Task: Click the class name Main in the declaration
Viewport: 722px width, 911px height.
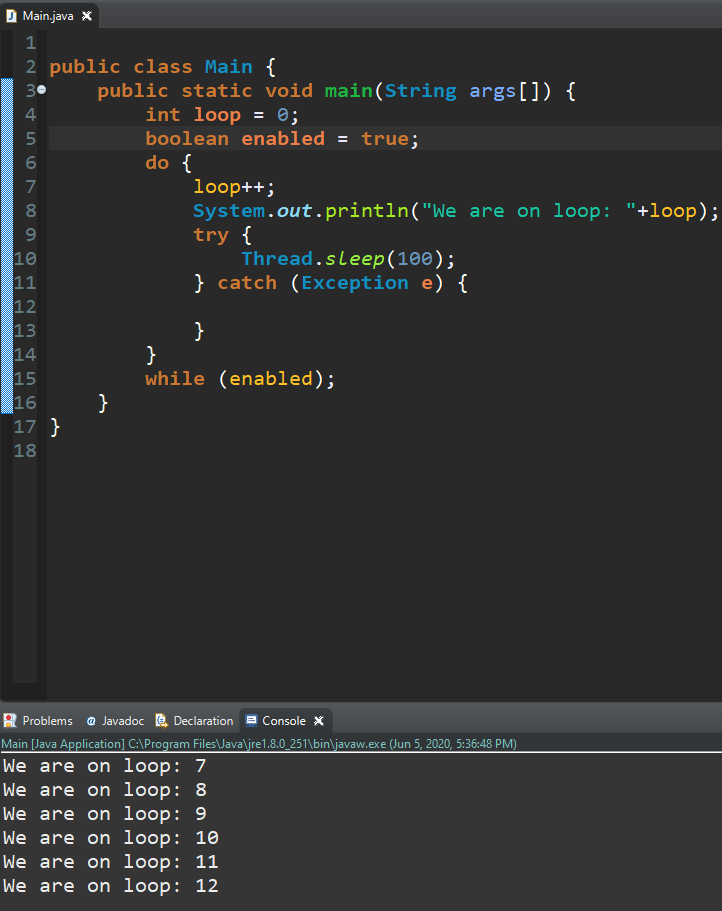Action: (x=228, y=67)
